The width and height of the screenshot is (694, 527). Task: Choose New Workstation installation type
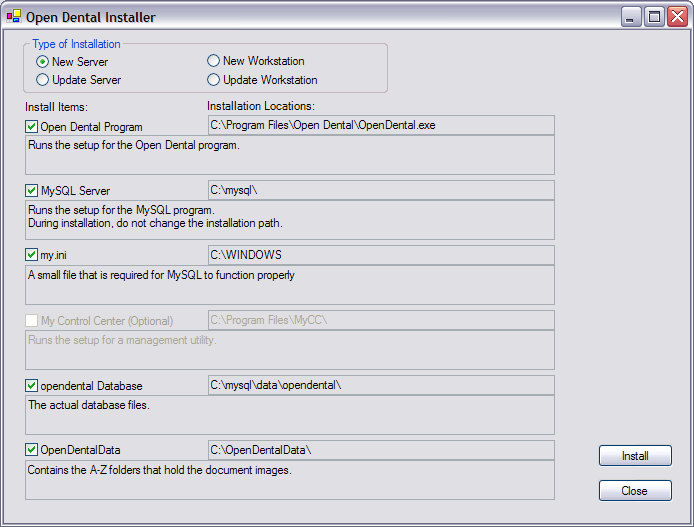pos(213,61)
